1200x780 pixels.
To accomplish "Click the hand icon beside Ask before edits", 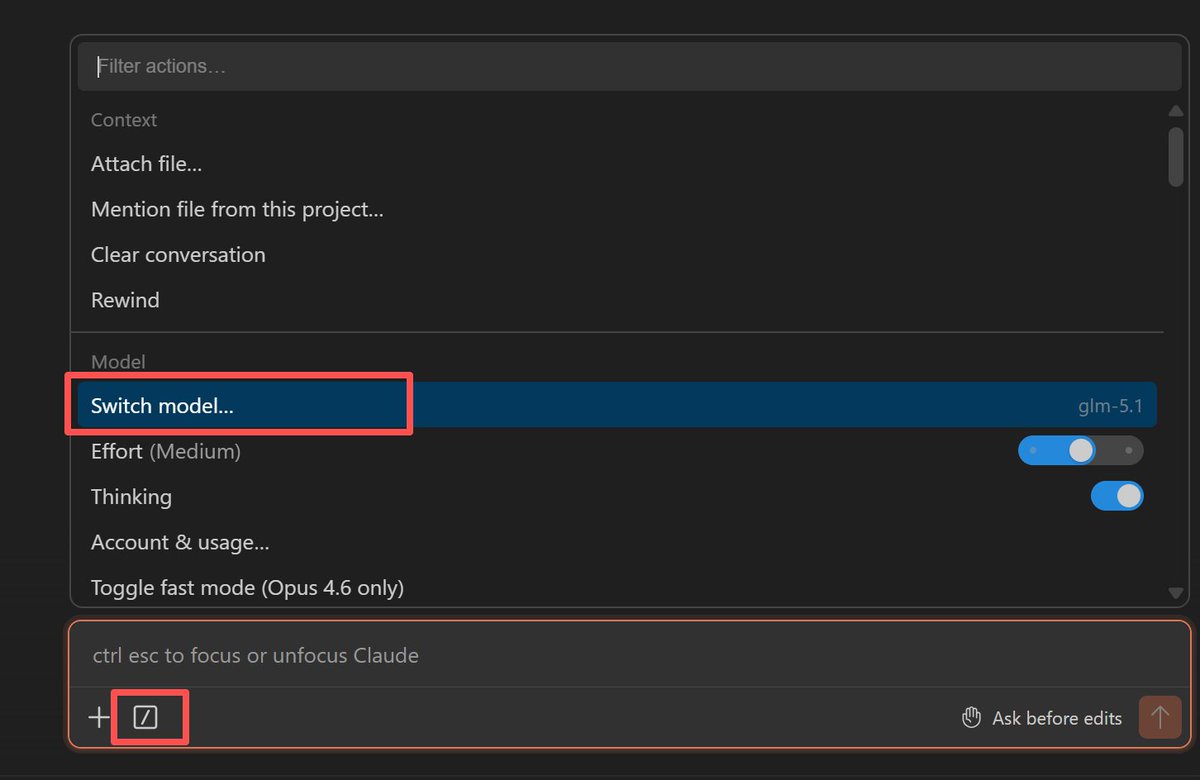I will coord(971,718).
